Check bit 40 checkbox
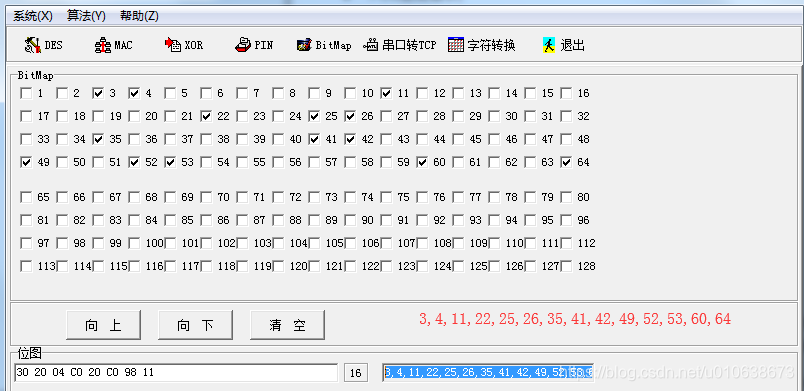The height and width of the screenshot is (391, 804). coord(278,139)
